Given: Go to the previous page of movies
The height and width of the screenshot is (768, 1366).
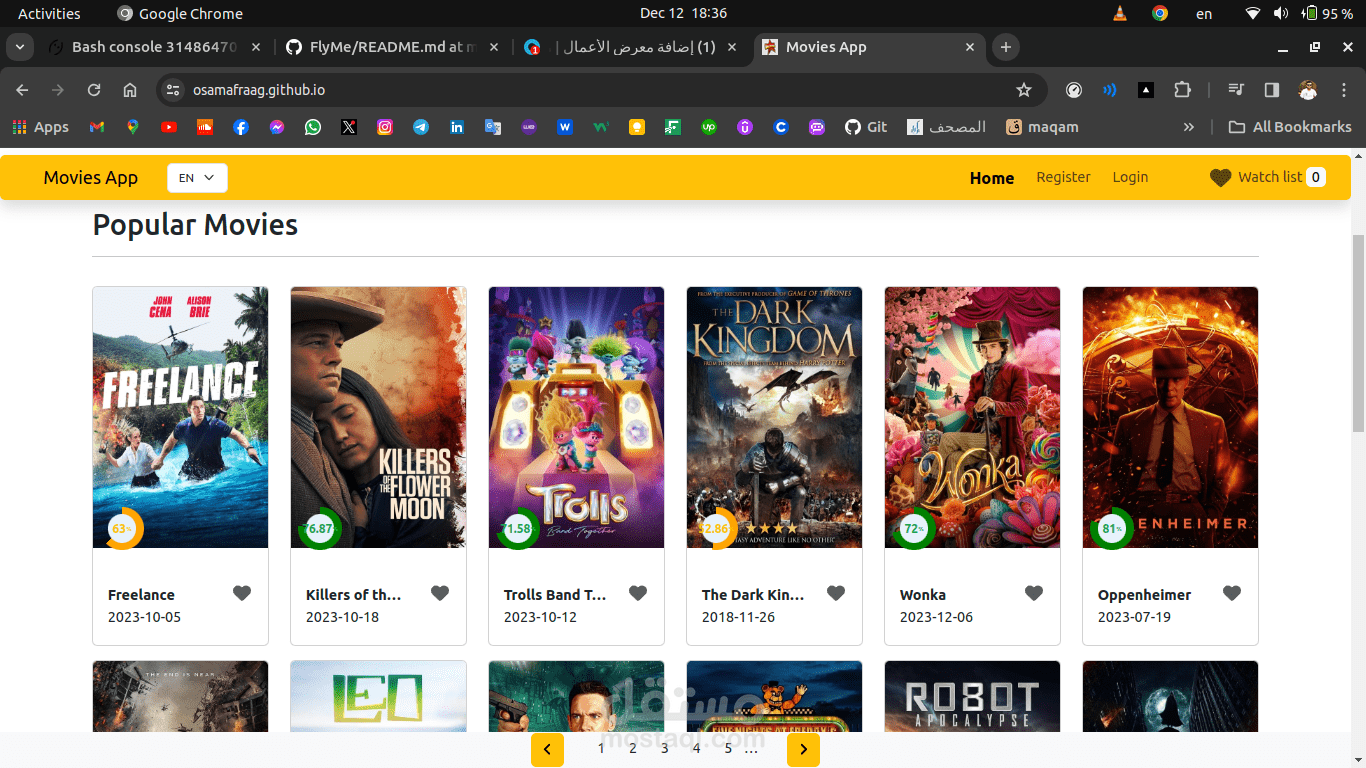Looking at the screenshot, I should click(x=547, y=749).
